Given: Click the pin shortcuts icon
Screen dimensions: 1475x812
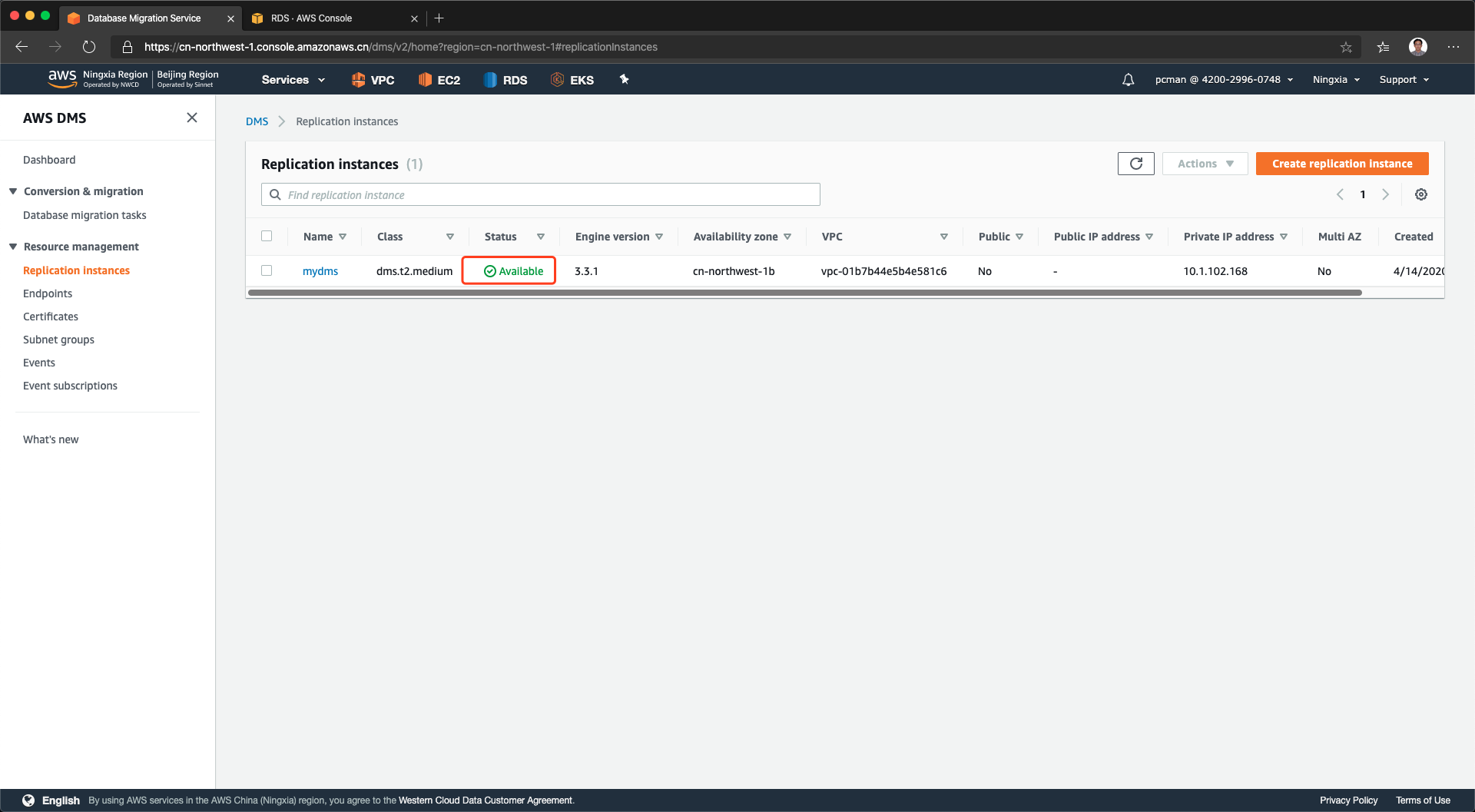Looking at the screenshot, I should point(624,79).
